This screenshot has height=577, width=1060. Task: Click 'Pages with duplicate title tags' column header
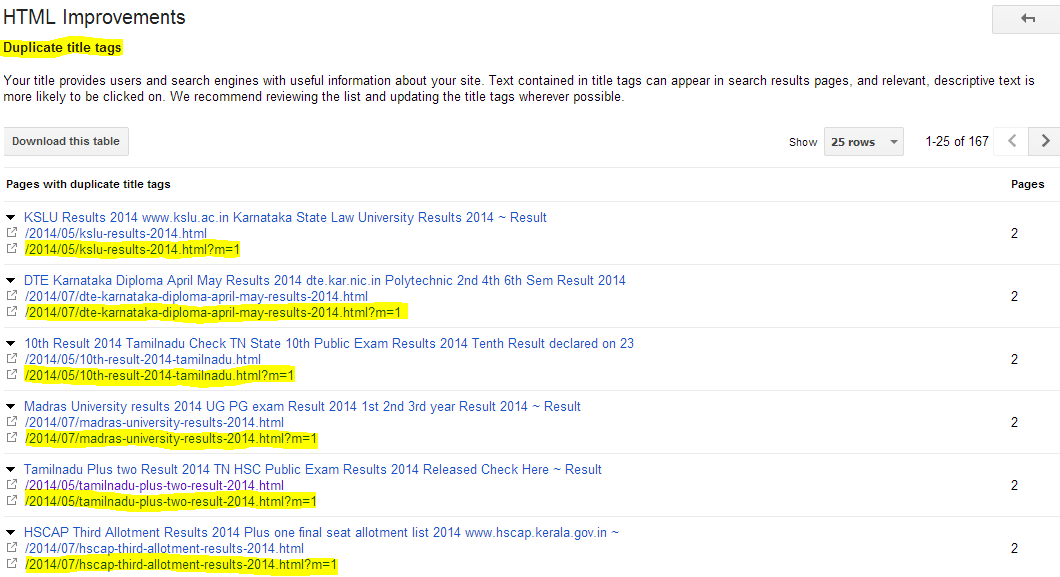pos(88,184)
